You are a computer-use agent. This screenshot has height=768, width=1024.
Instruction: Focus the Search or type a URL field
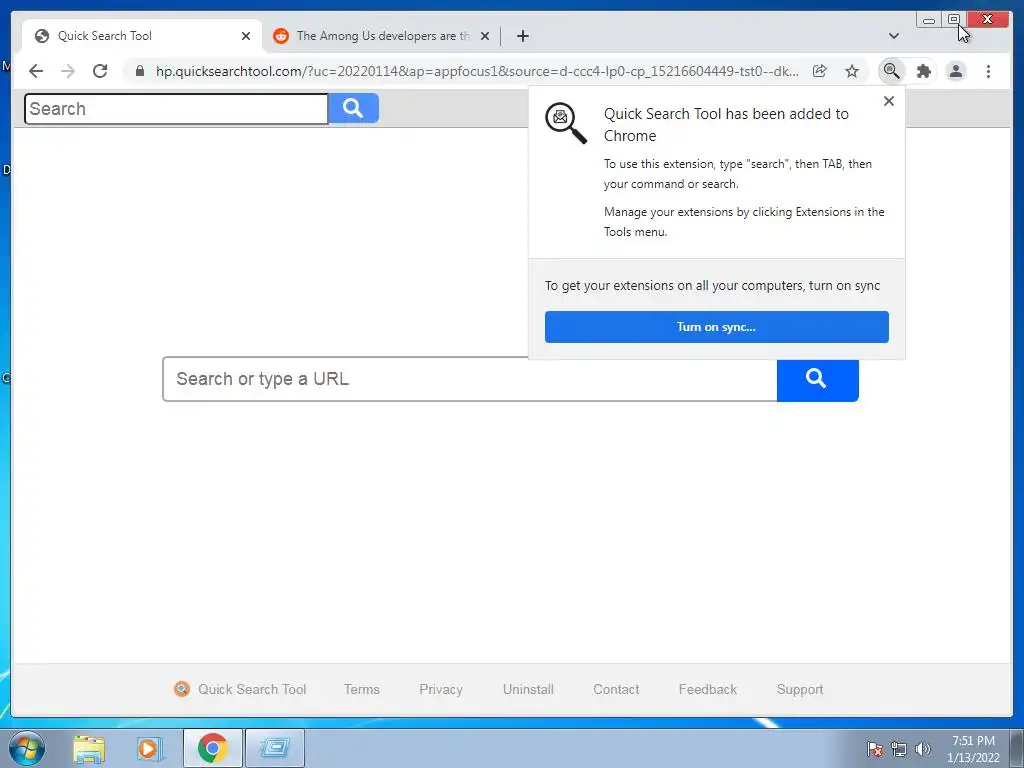click(x=470, y=379)
